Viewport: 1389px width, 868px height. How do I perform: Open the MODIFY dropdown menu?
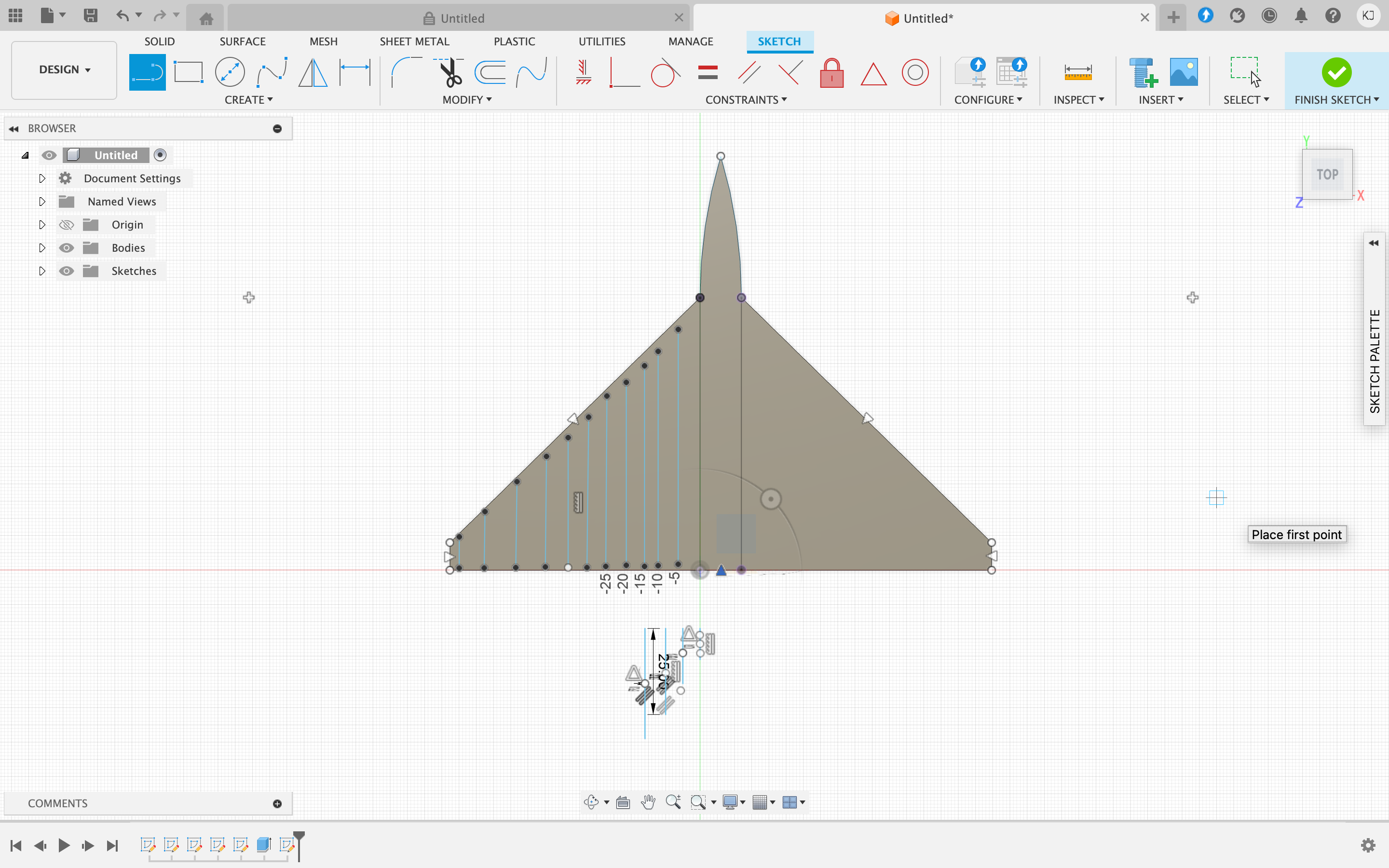467,100
